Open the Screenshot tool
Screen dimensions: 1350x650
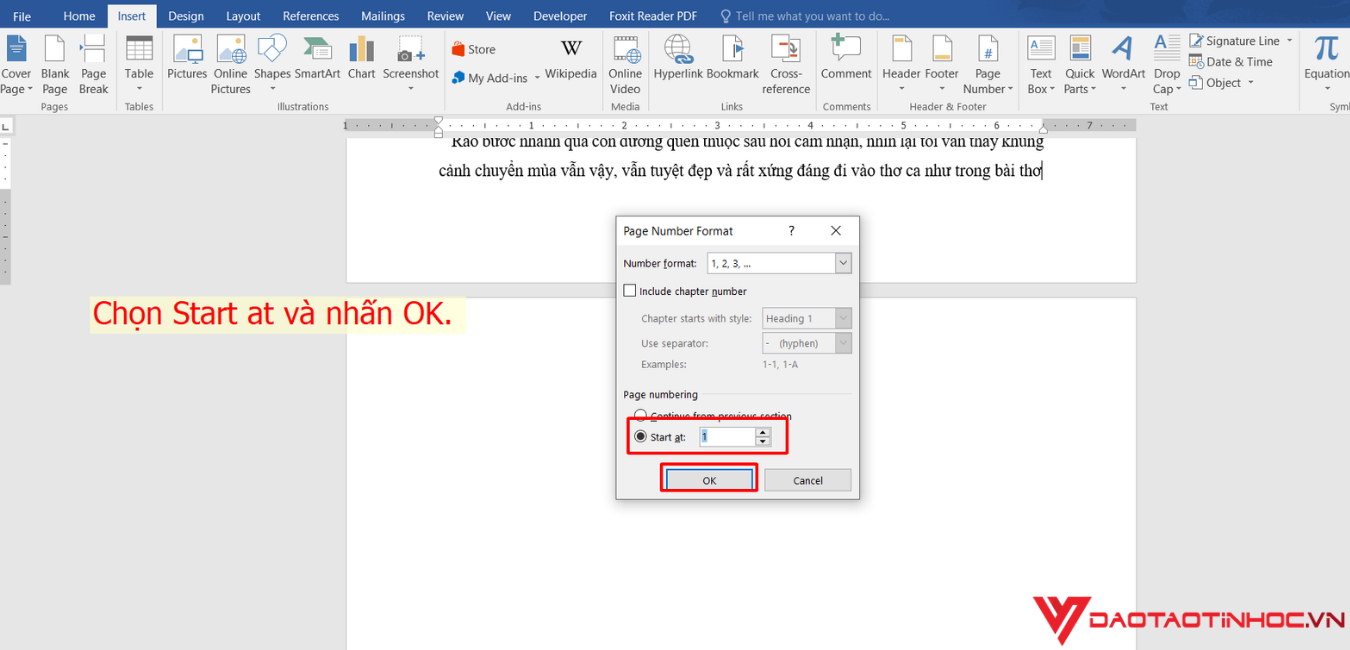click(411, 65)
